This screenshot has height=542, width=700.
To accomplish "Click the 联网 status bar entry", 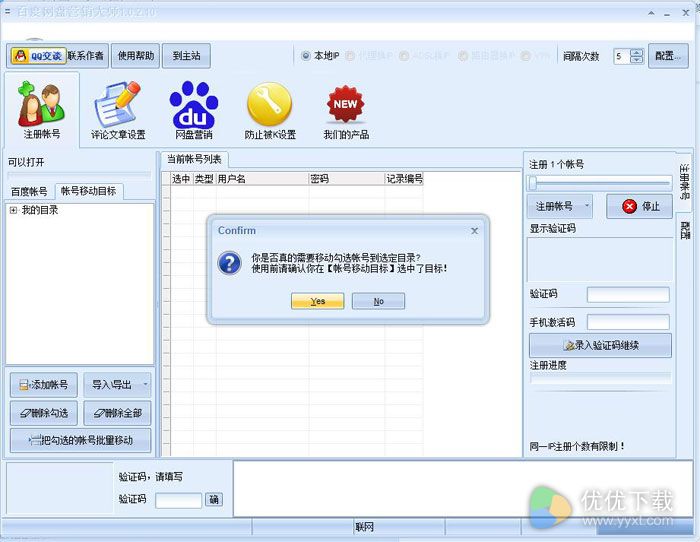I will click(x=364, y=527).
